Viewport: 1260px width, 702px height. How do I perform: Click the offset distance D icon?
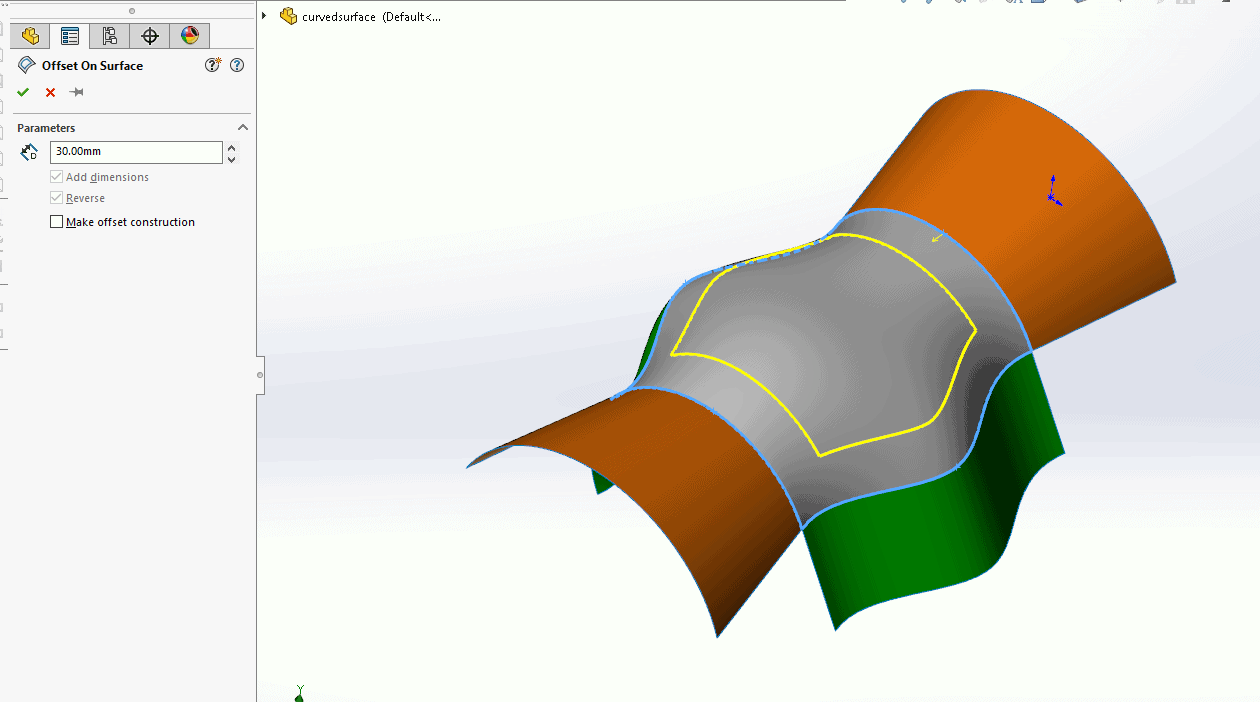point(29,152)
